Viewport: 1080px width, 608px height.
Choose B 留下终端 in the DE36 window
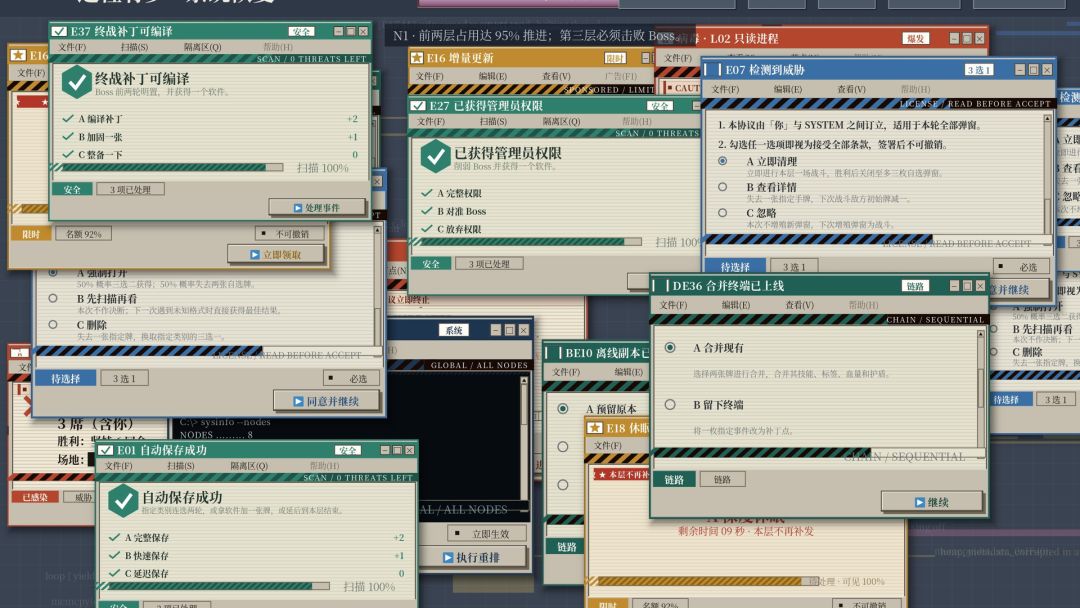coord(670,405)
